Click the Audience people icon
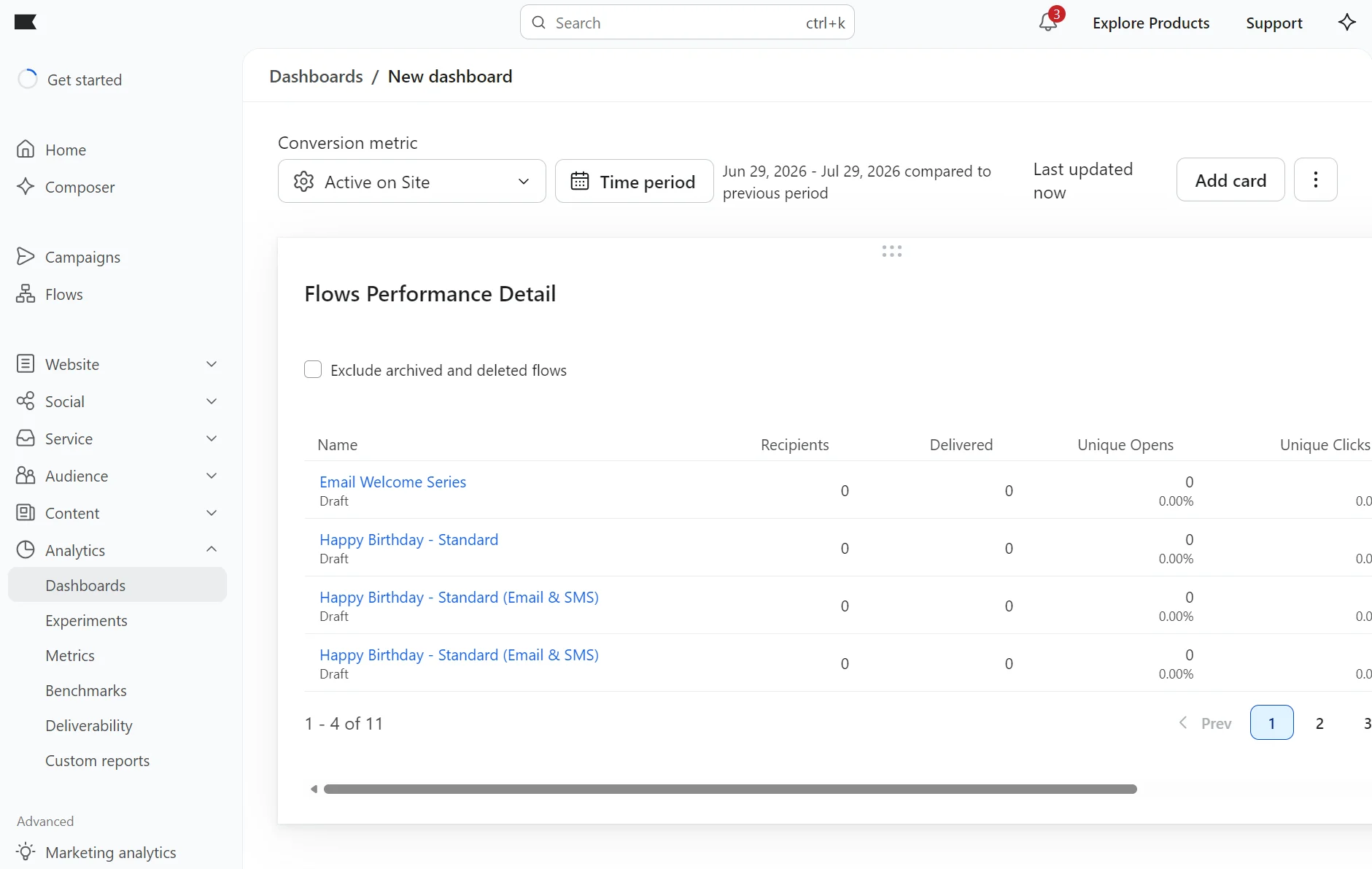Viewport: 1372px width, 869px height. pos(26,475)
